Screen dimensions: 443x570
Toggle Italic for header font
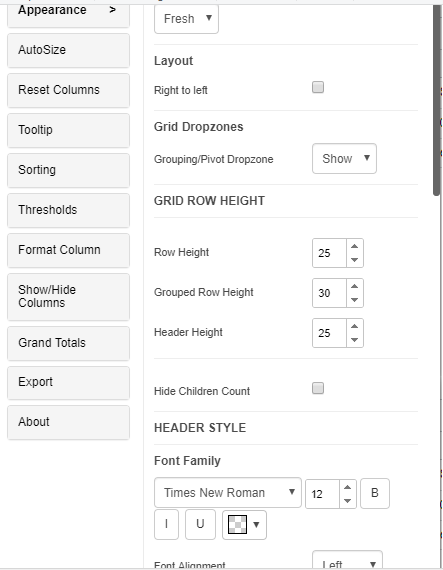point(166,525)
